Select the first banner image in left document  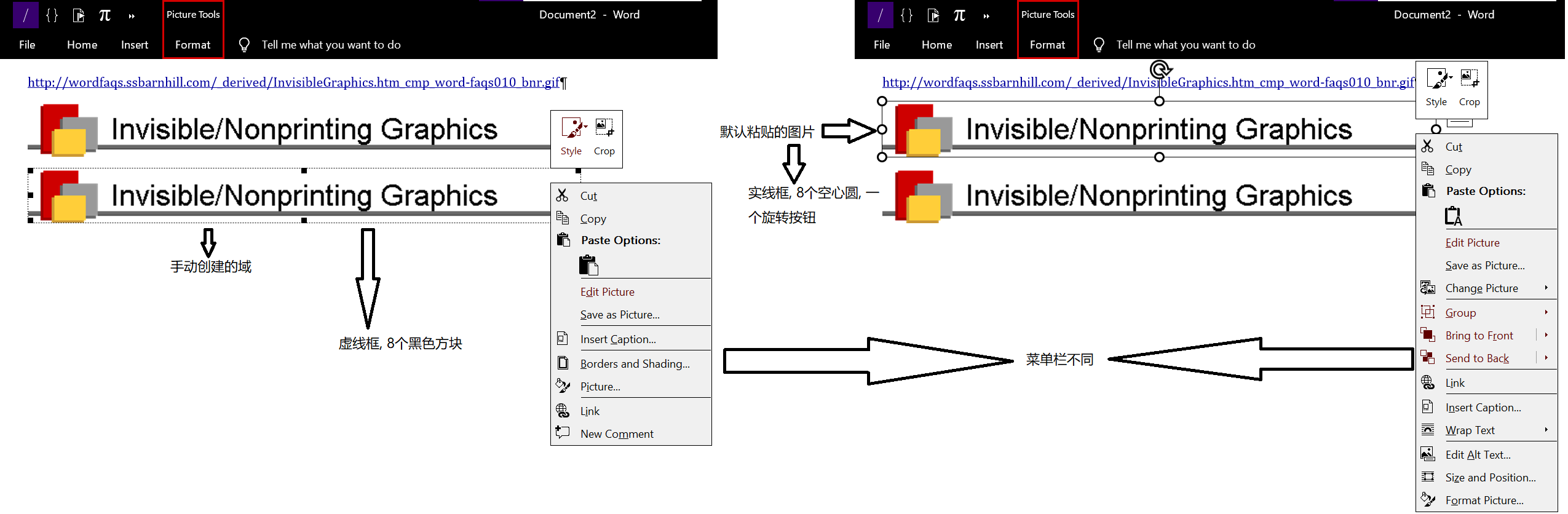pyautogui.click(x=289, y=130)
